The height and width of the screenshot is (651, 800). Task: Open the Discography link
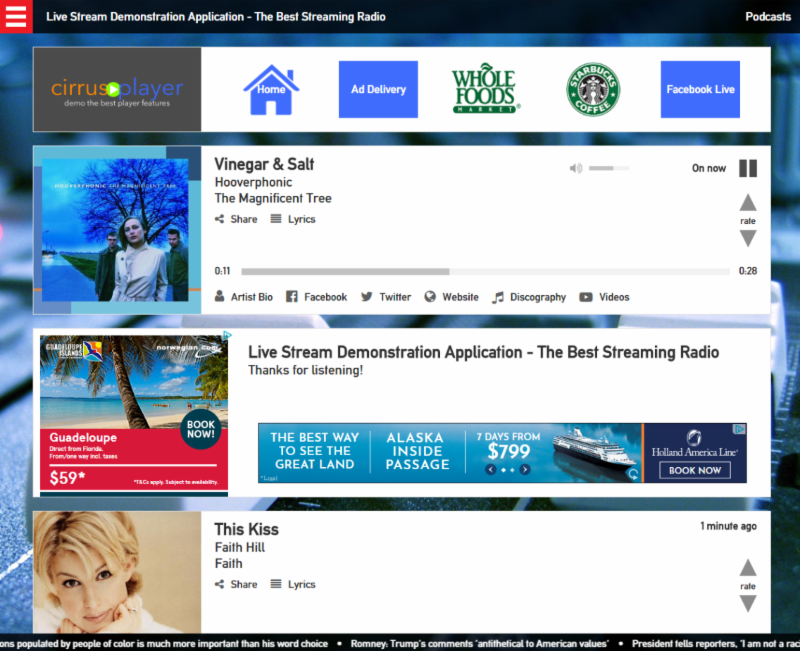pyautogui.click(x=529, y=297)
